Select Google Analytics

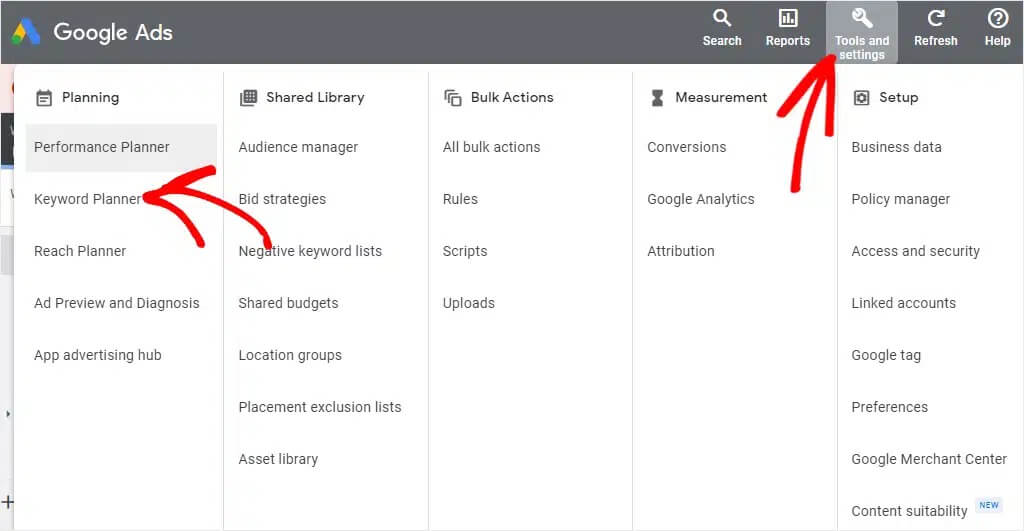(701, 199)
